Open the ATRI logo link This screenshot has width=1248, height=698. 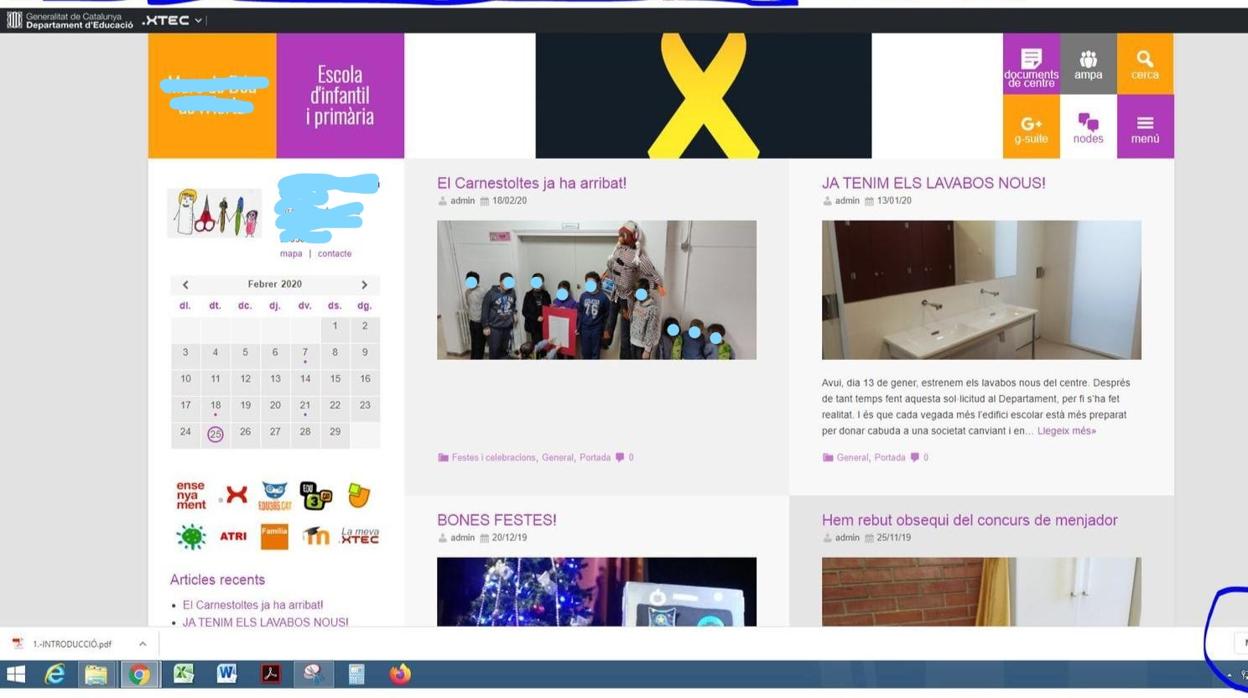pos(233,537)
